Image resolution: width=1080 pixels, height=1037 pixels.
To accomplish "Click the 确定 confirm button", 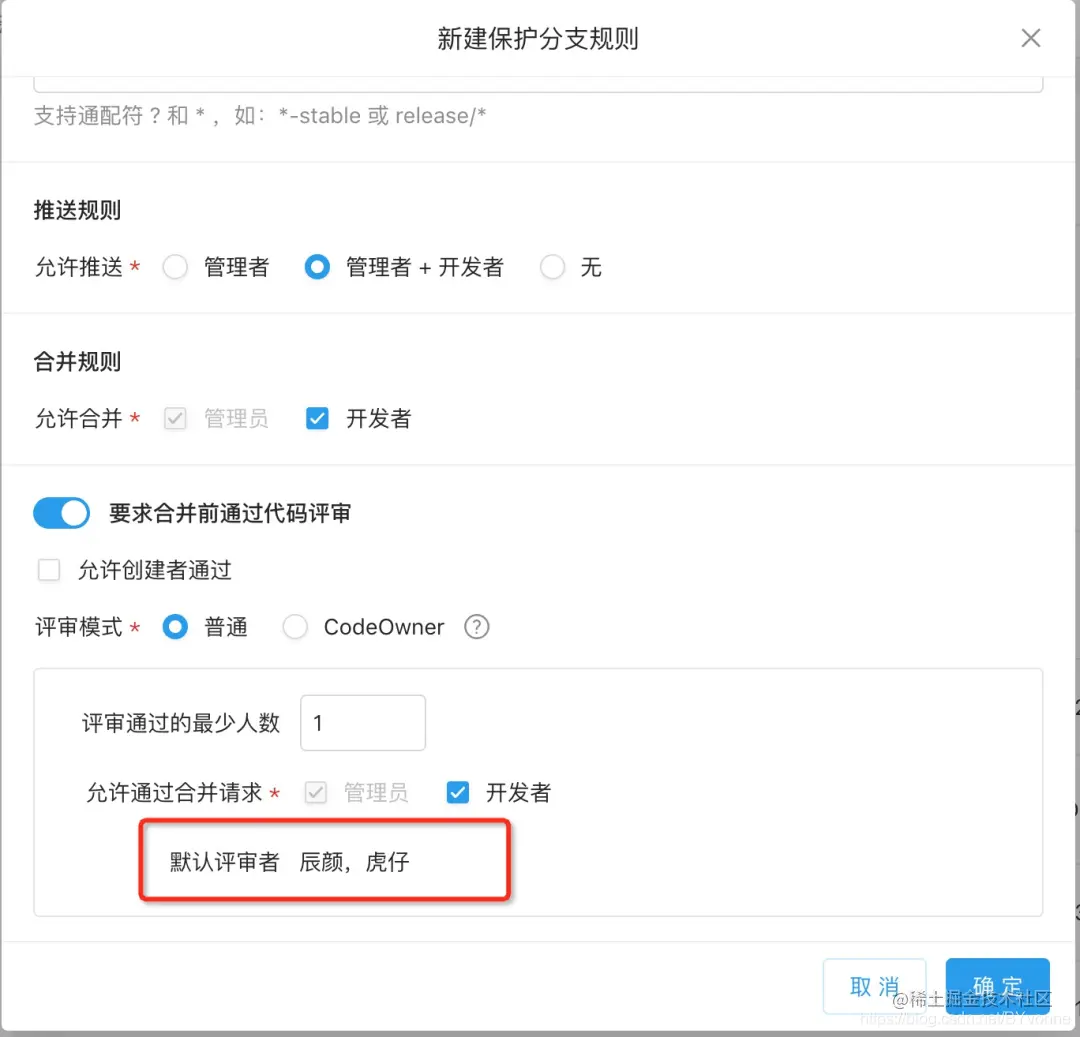I will point(997,985).
